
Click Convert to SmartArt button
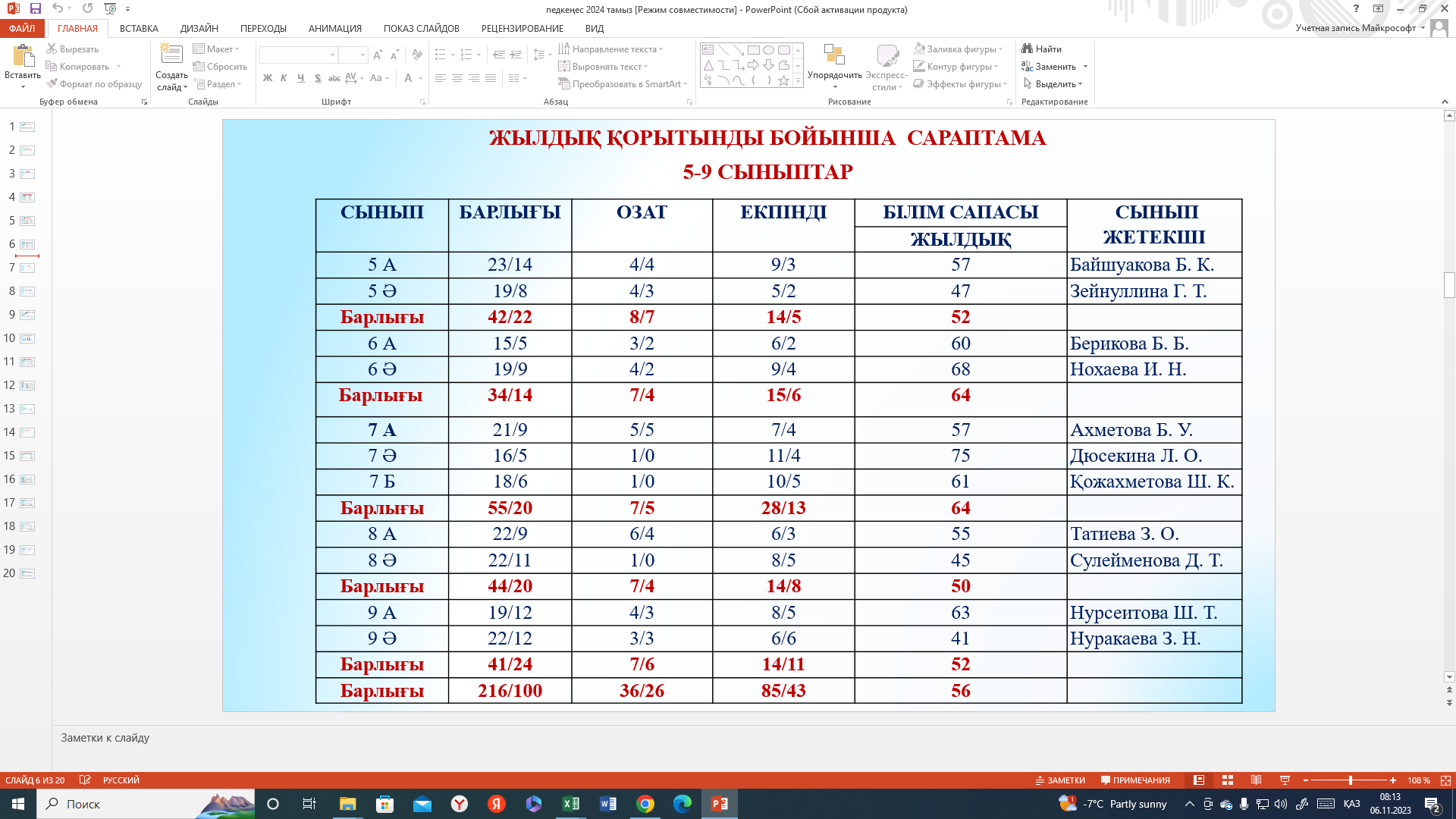[x=623, y=84]
